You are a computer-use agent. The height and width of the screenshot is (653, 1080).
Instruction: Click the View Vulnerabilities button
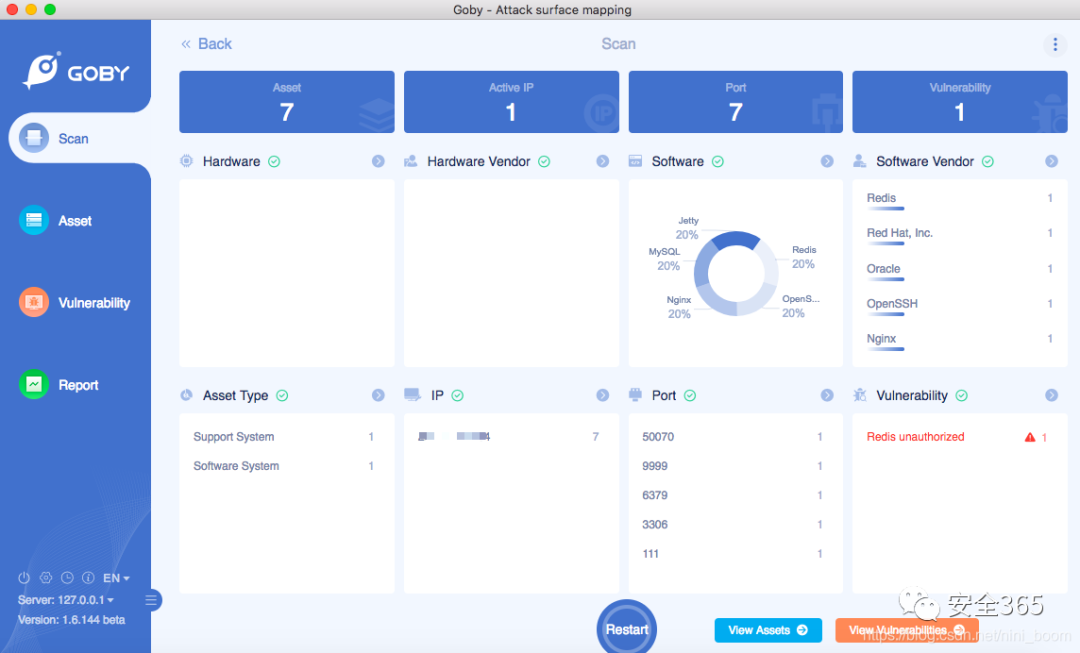[x=906, y=630]
